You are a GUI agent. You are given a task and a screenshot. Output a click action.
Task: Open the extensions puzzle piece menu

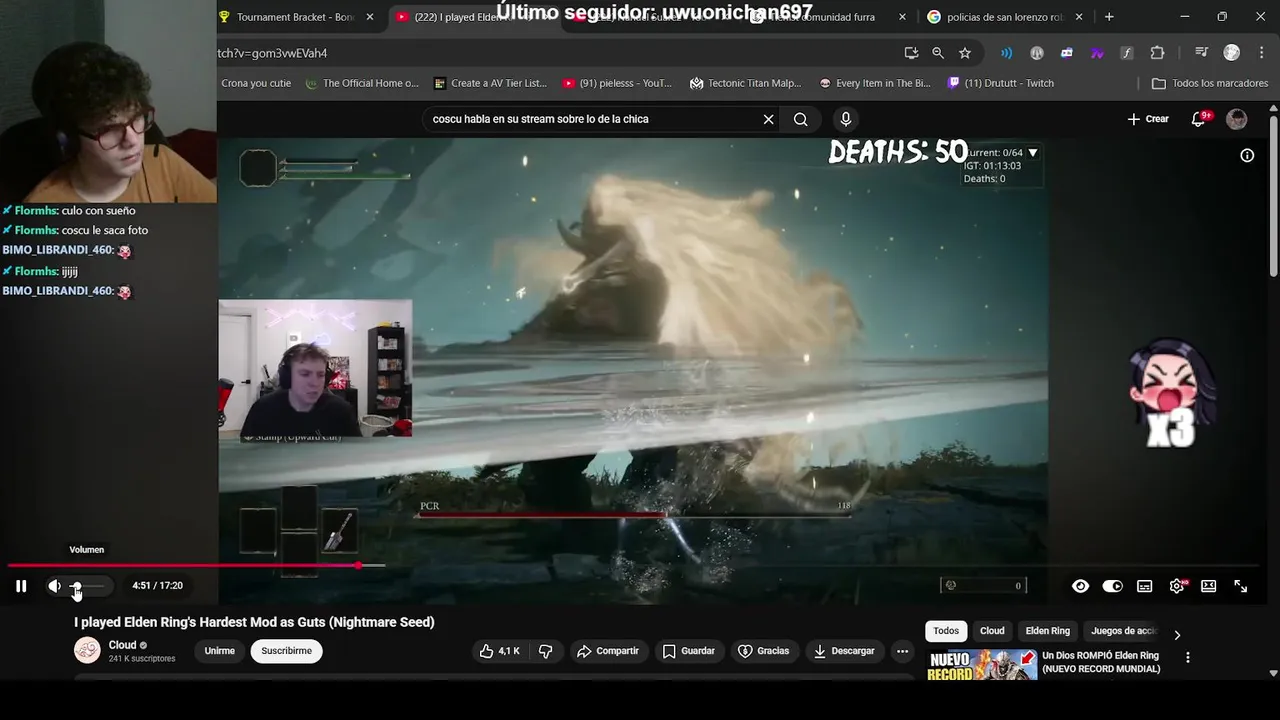(1157, 53)
